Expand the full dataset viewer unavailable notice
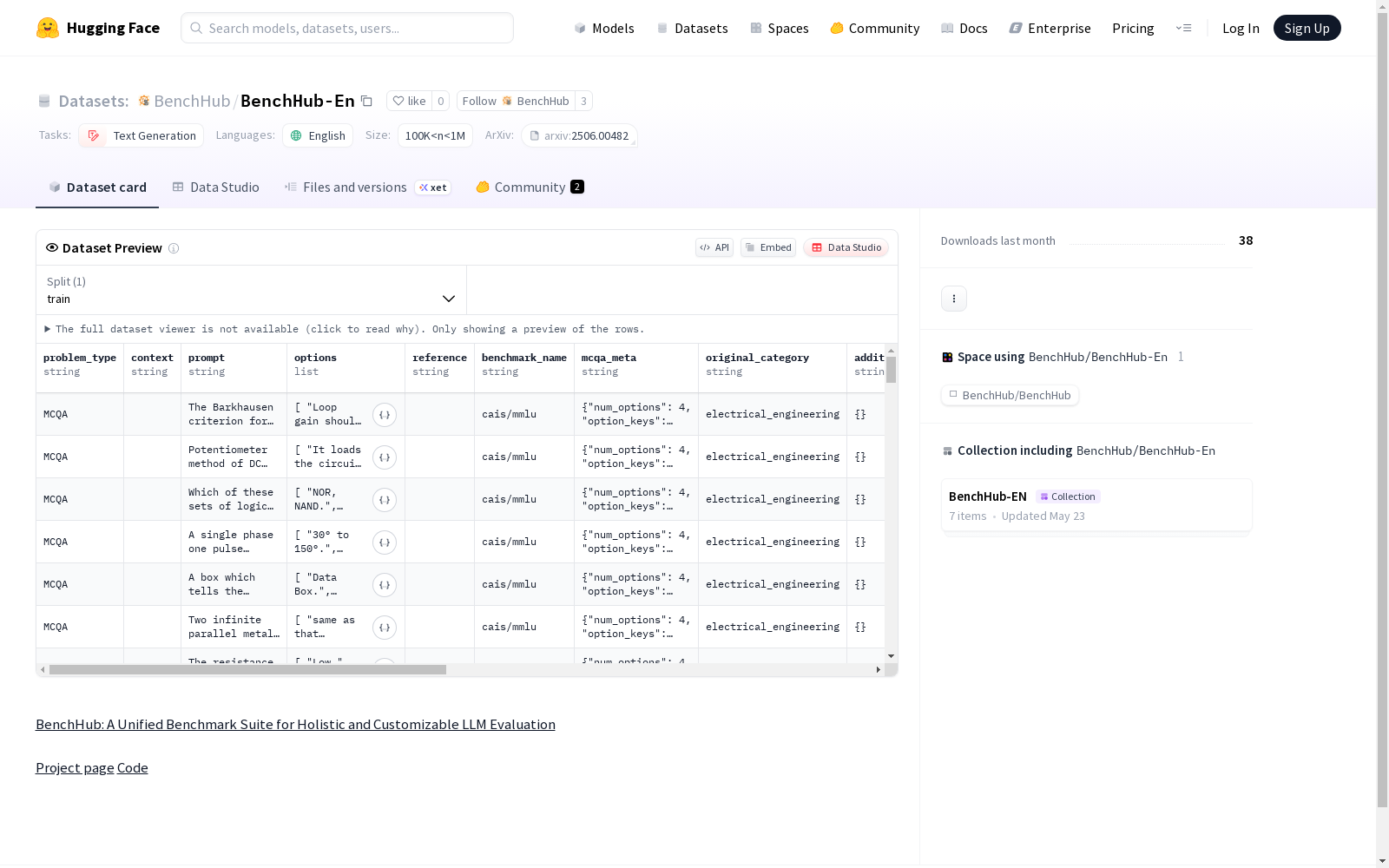Viewport: 1389px width, 868px height. (x=345, y=329)
